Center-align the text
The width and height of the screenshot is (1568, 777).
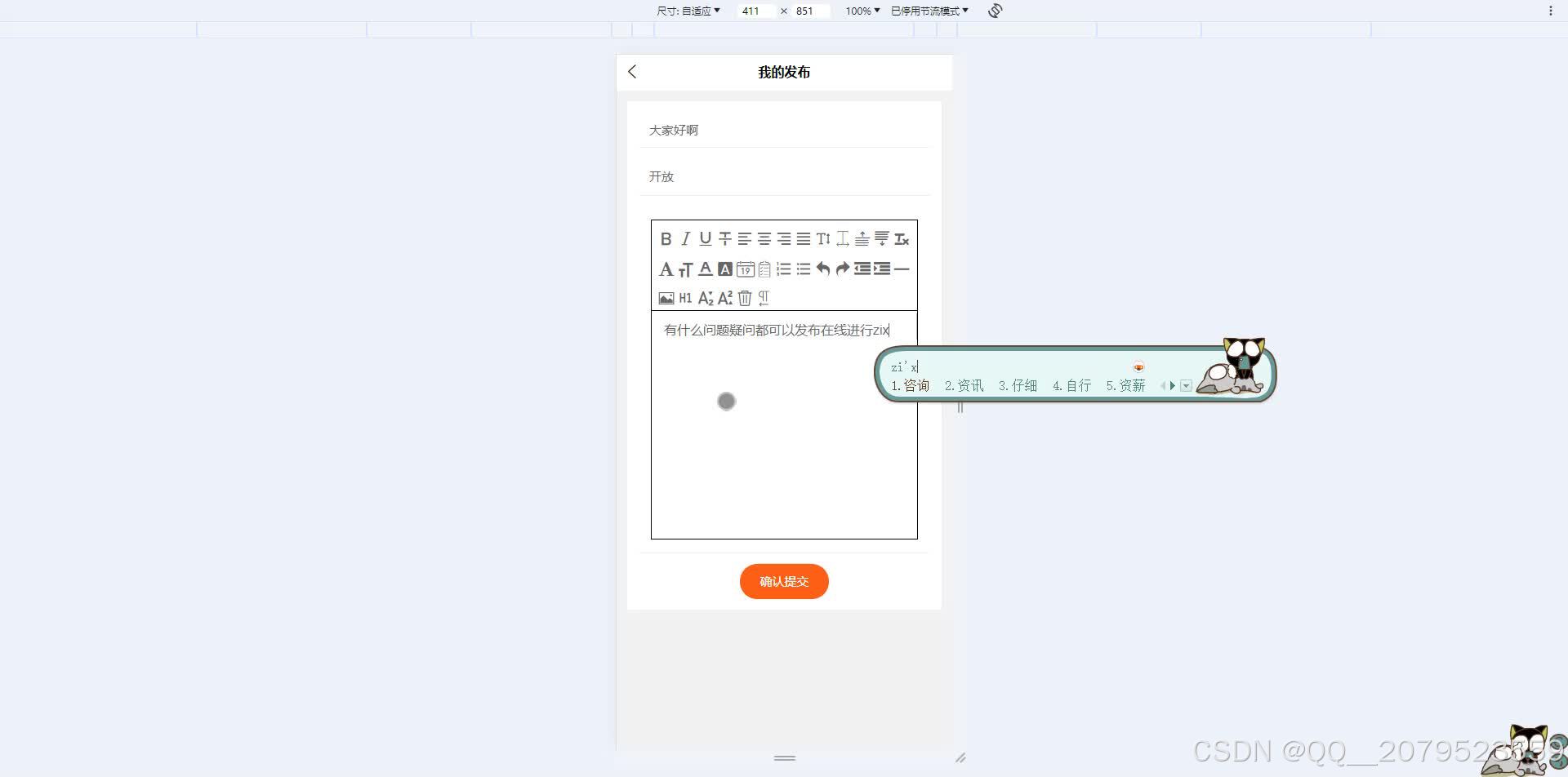point(764,239)
